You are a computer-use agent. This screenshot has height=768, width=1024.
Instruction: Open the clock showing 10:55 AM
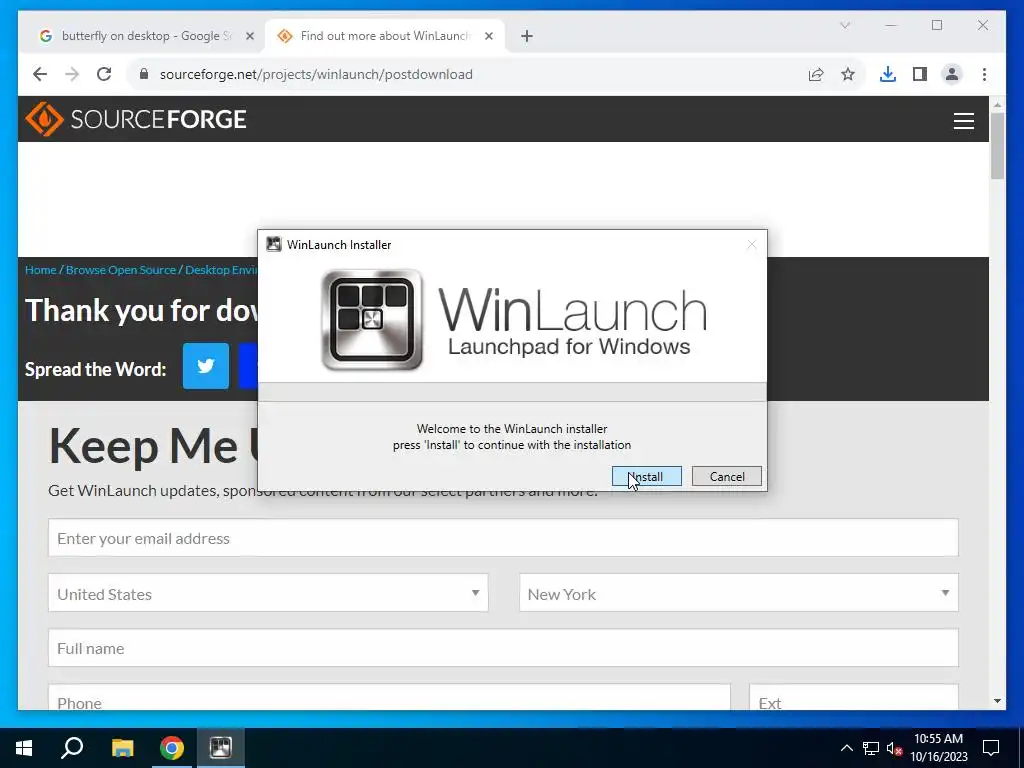coord(938,748)
